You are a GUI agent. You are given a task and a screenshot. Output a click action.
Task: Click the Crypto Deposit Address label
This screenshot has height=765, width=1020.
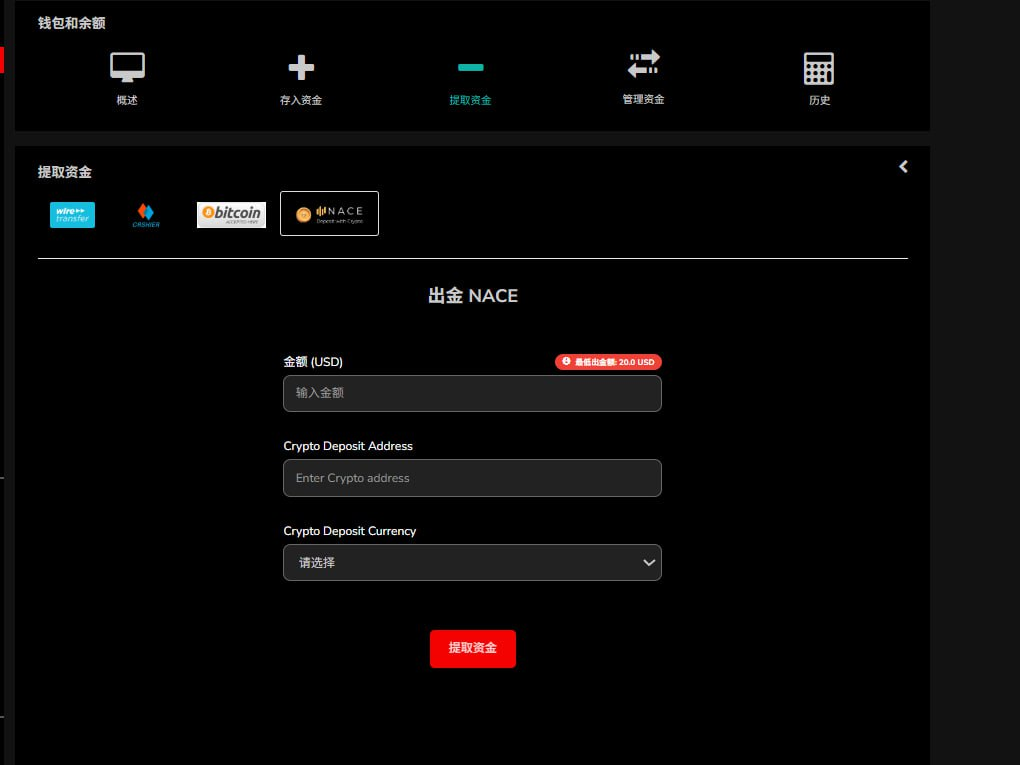click(348, 446)
